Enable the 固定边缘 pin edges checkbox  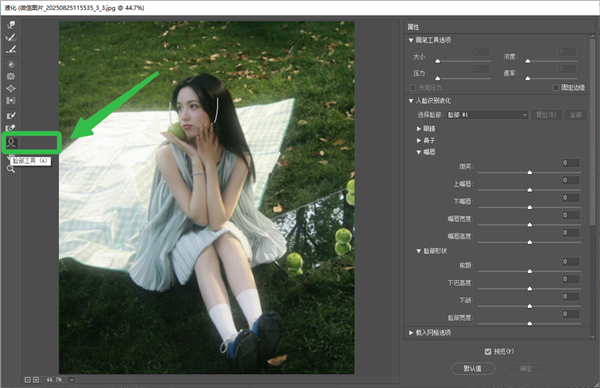[556, 88]
